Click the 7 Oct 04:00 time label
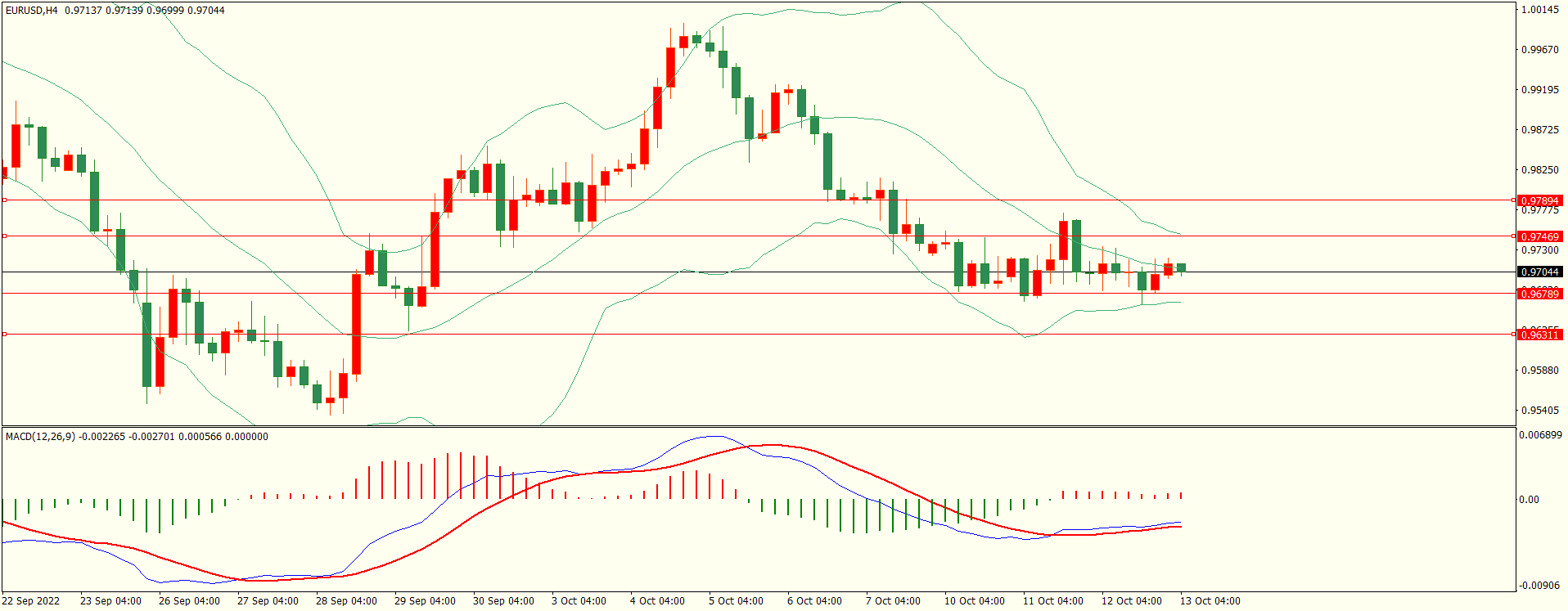The image size is (1568, 611). pos(893,601)
